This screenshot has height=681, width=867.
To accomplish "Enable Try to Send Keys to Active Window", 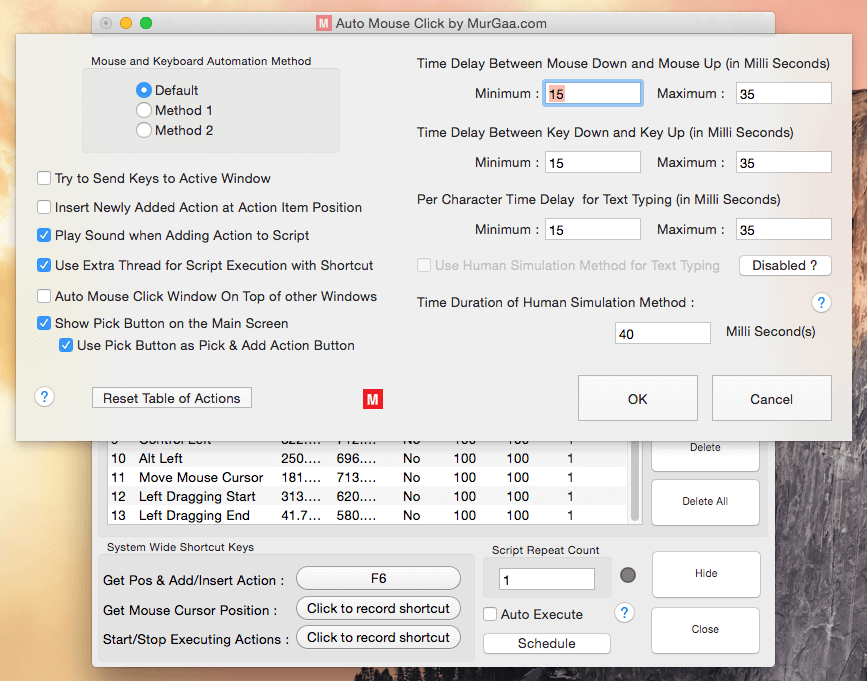I will [44, 178].
